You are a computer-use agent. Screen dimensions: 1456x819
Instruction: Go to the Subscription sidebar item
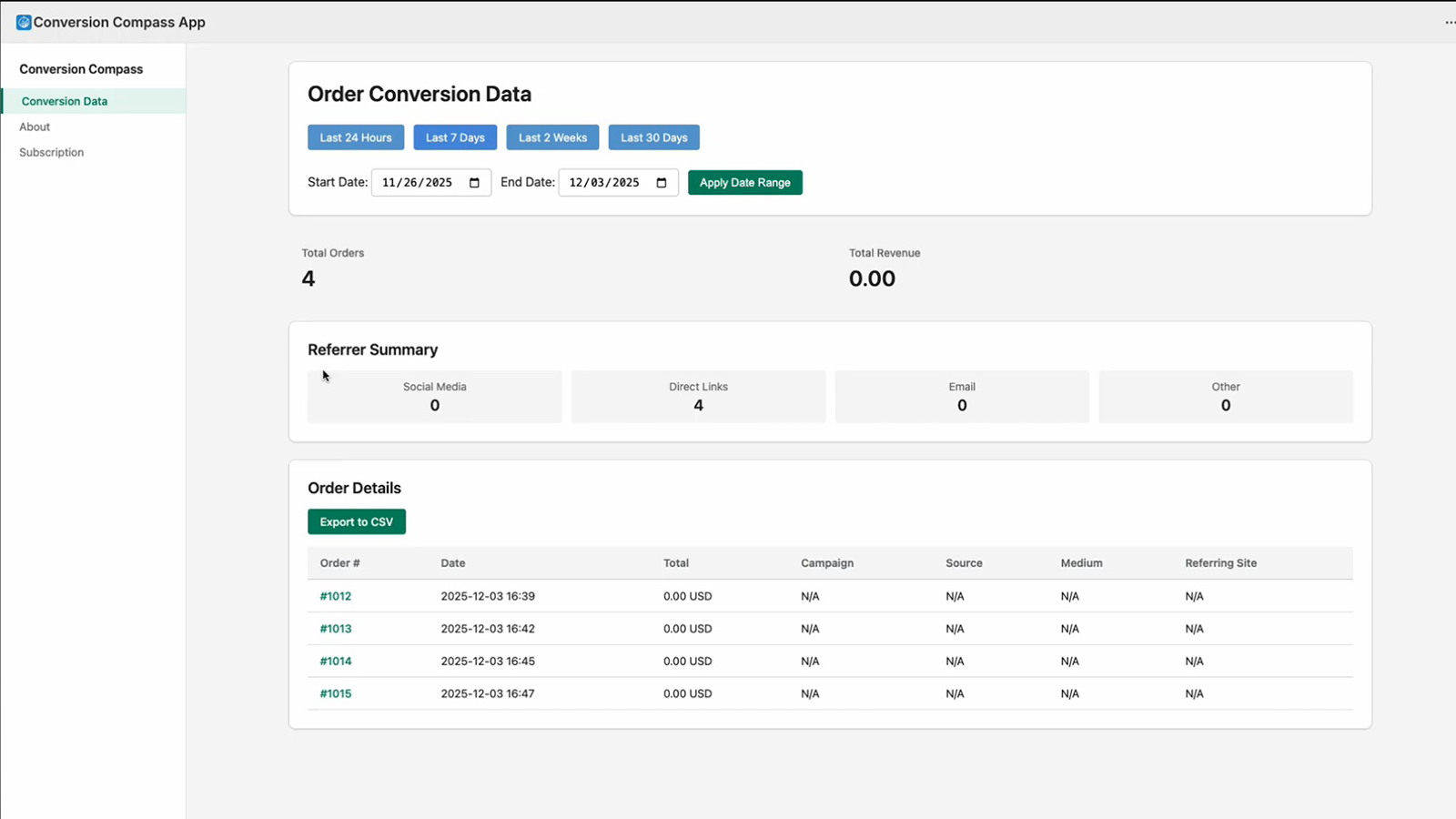coord(52,152)
